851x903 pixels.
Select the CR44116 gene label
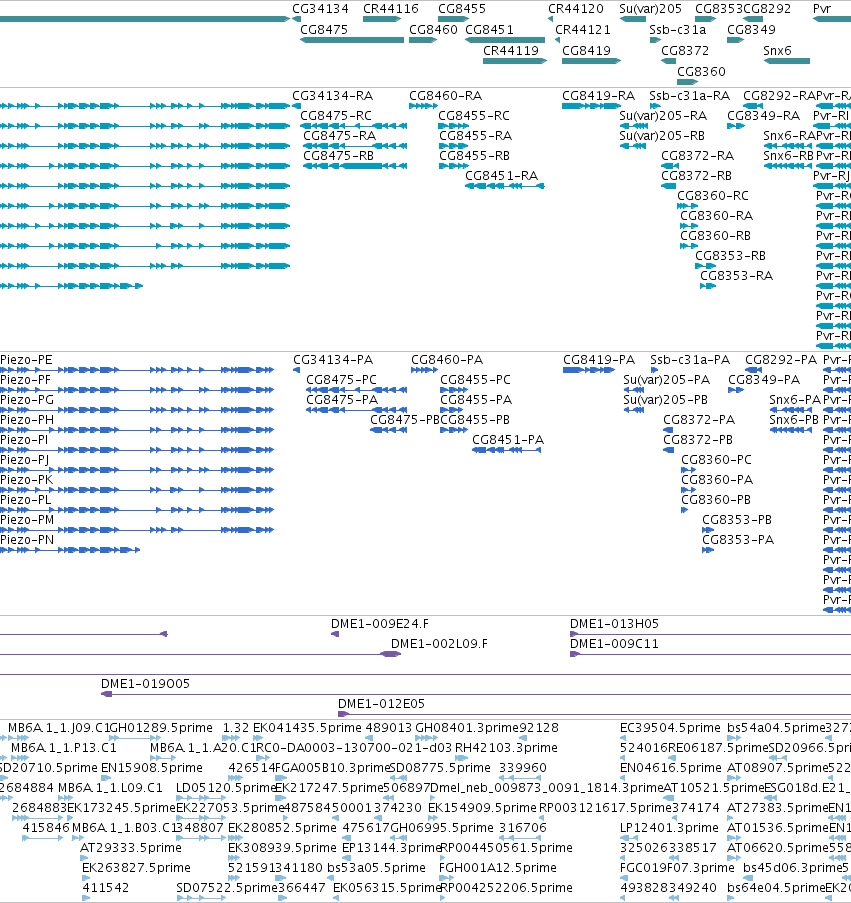[x=391, y=9]
